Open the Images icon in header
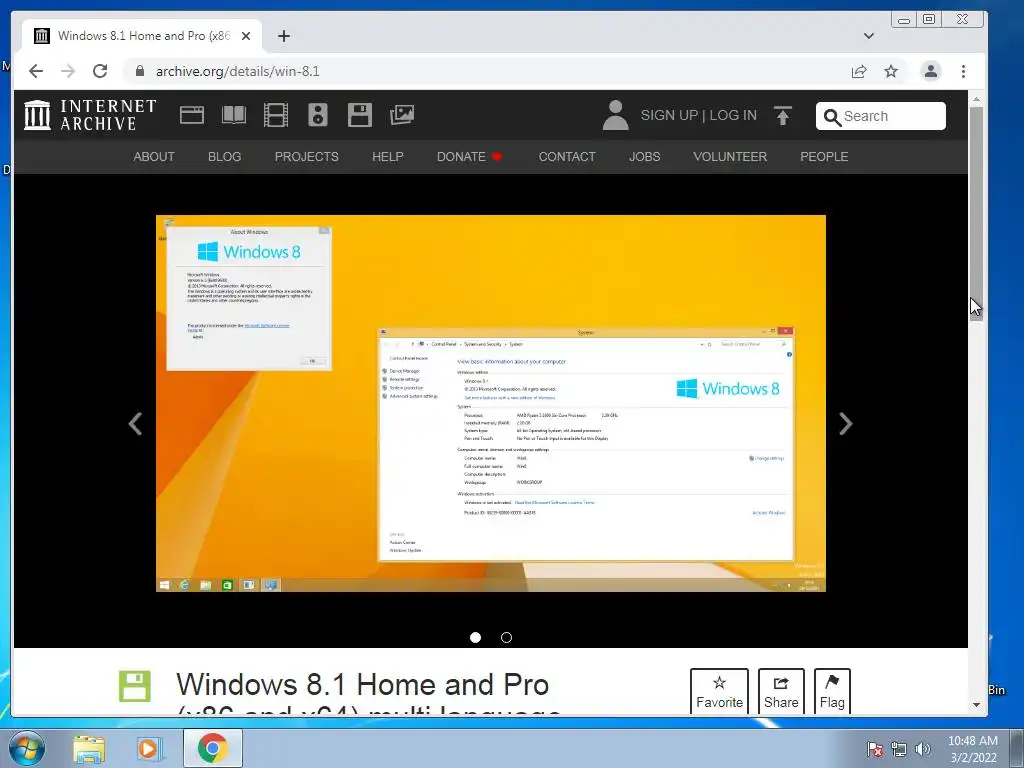Screen dimensions: 1024x768 point(402,115)
